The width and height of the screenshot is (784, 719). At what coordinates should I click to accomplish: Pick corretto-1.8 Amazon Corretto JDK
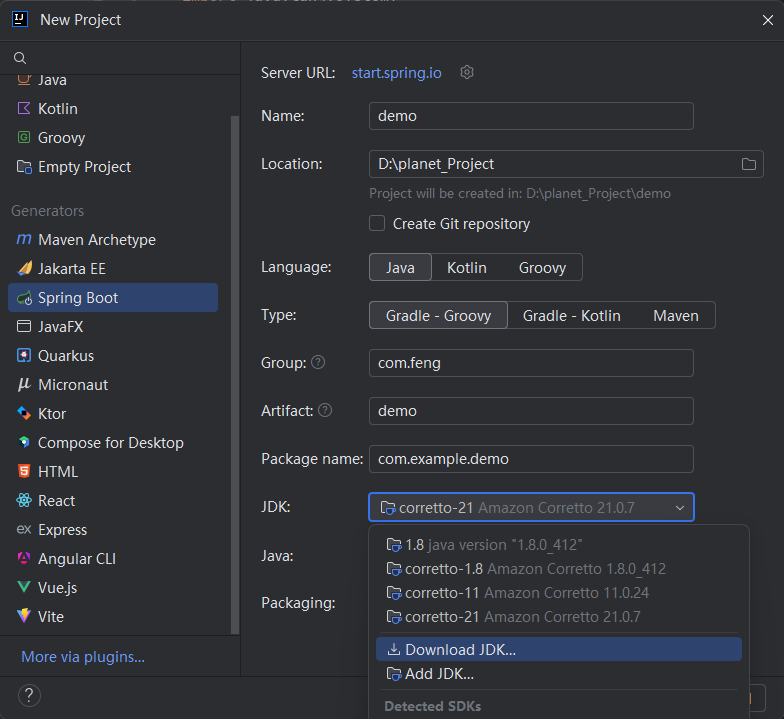[558, 568]
